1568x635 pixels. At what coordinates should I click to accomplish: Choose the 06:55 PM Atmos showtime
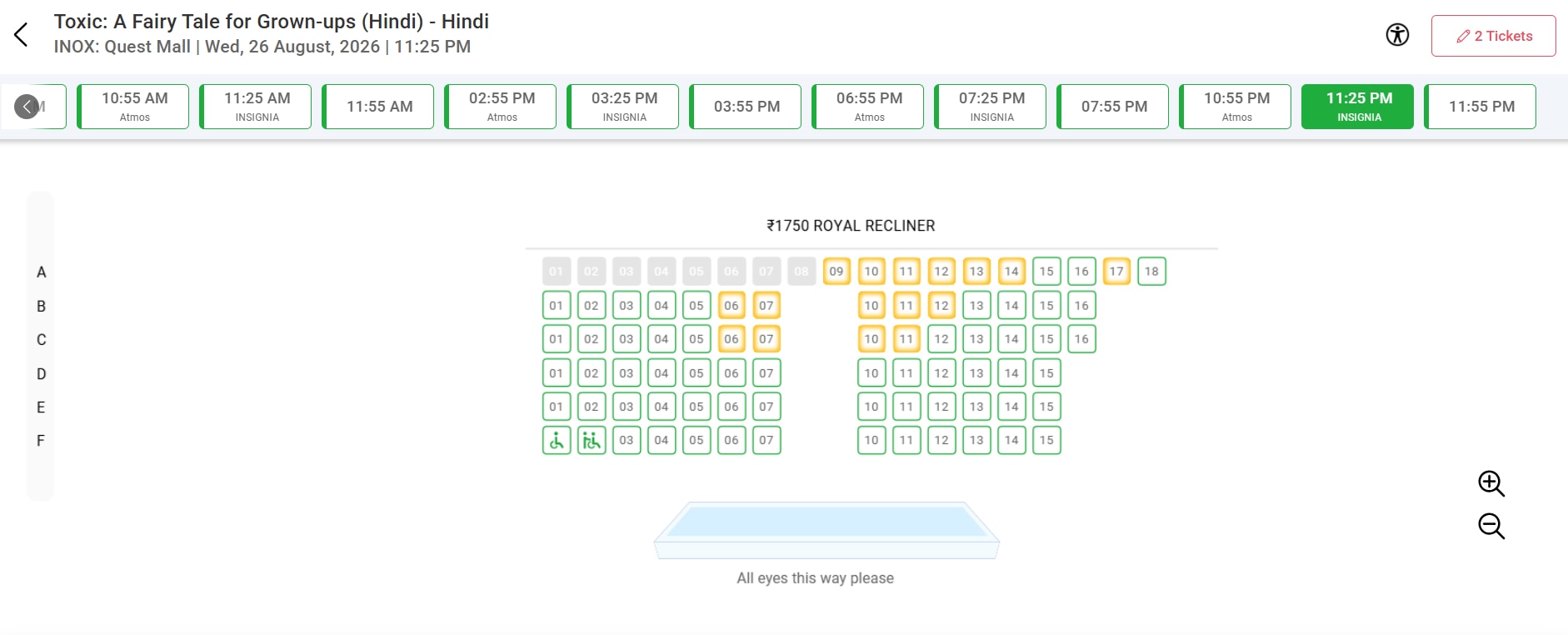(868, 107)
